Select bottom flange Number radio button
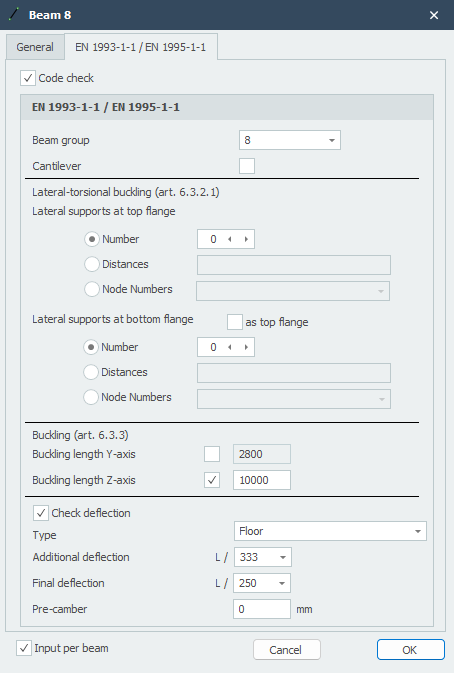The height and width of the screenshot is (673, 454). pos(91,347)
